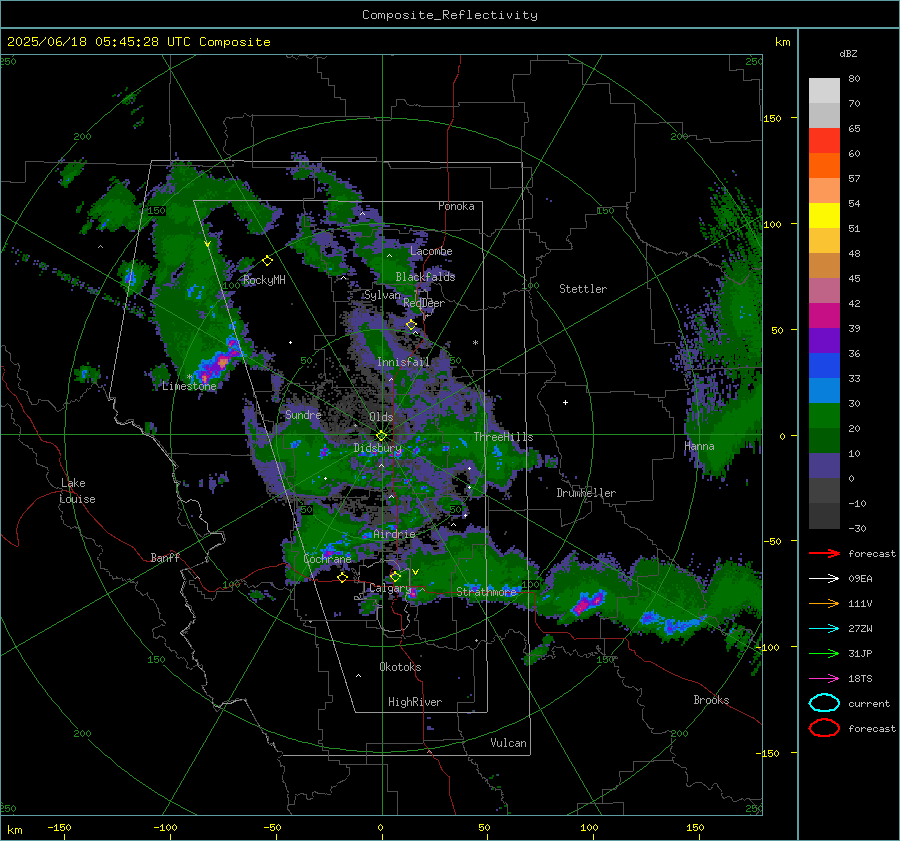Select the orange 111V arrow icon

tap(824, 603)
